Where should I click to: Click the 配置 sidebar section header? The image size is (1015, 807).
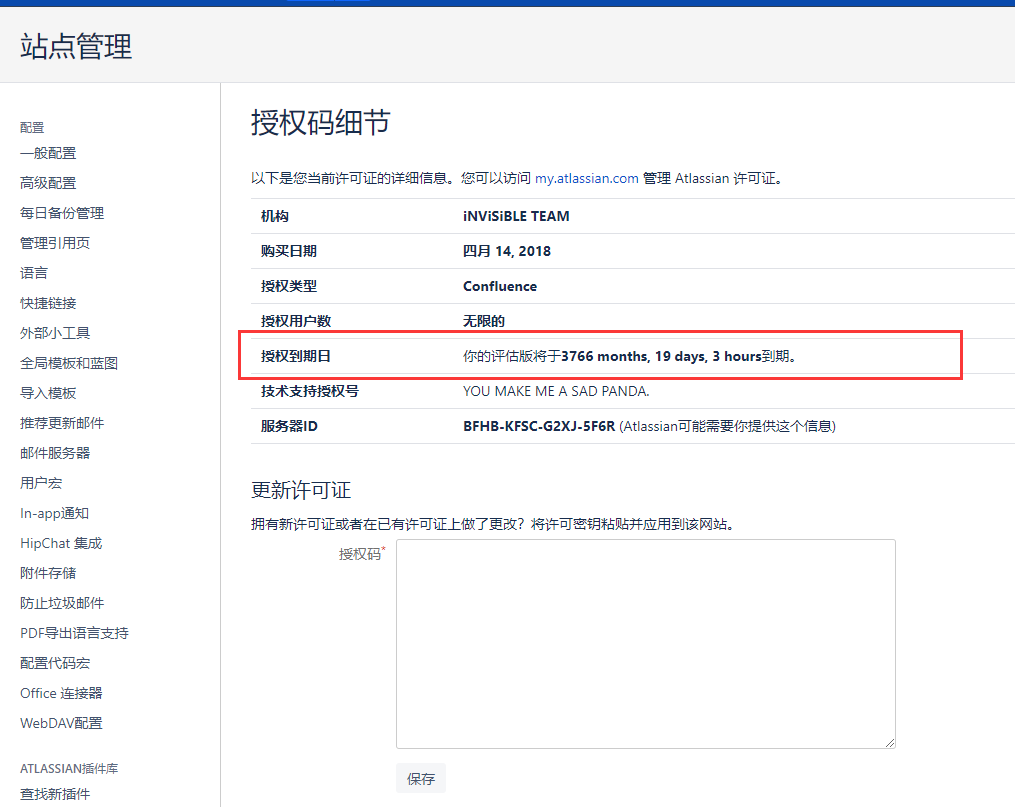pyautogui.click(x=32, y=127)
